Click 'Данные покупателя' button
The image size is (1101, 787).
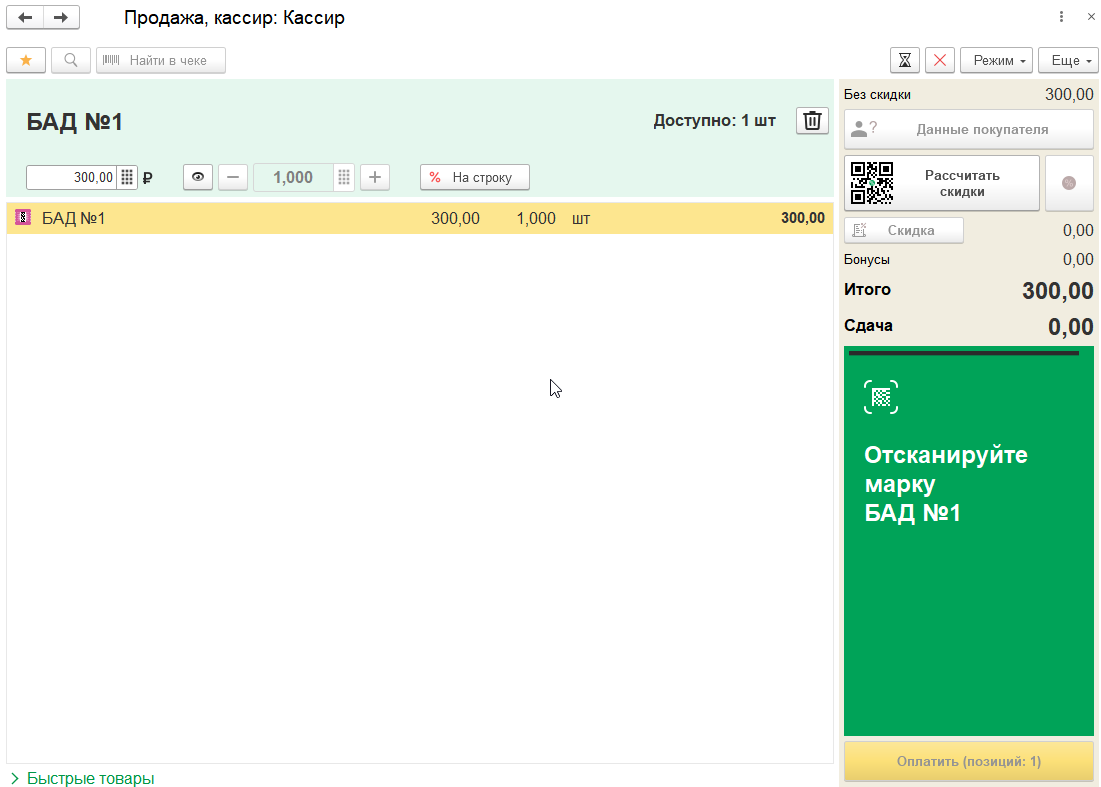968,129
